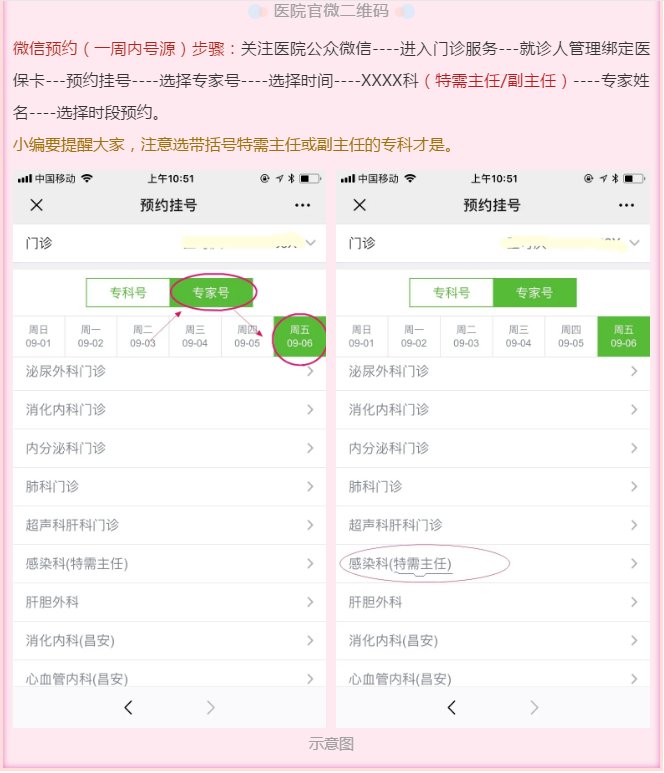Open 感染科(特需主任) on the right phone

pyautogui.click(x=493, y=563)
